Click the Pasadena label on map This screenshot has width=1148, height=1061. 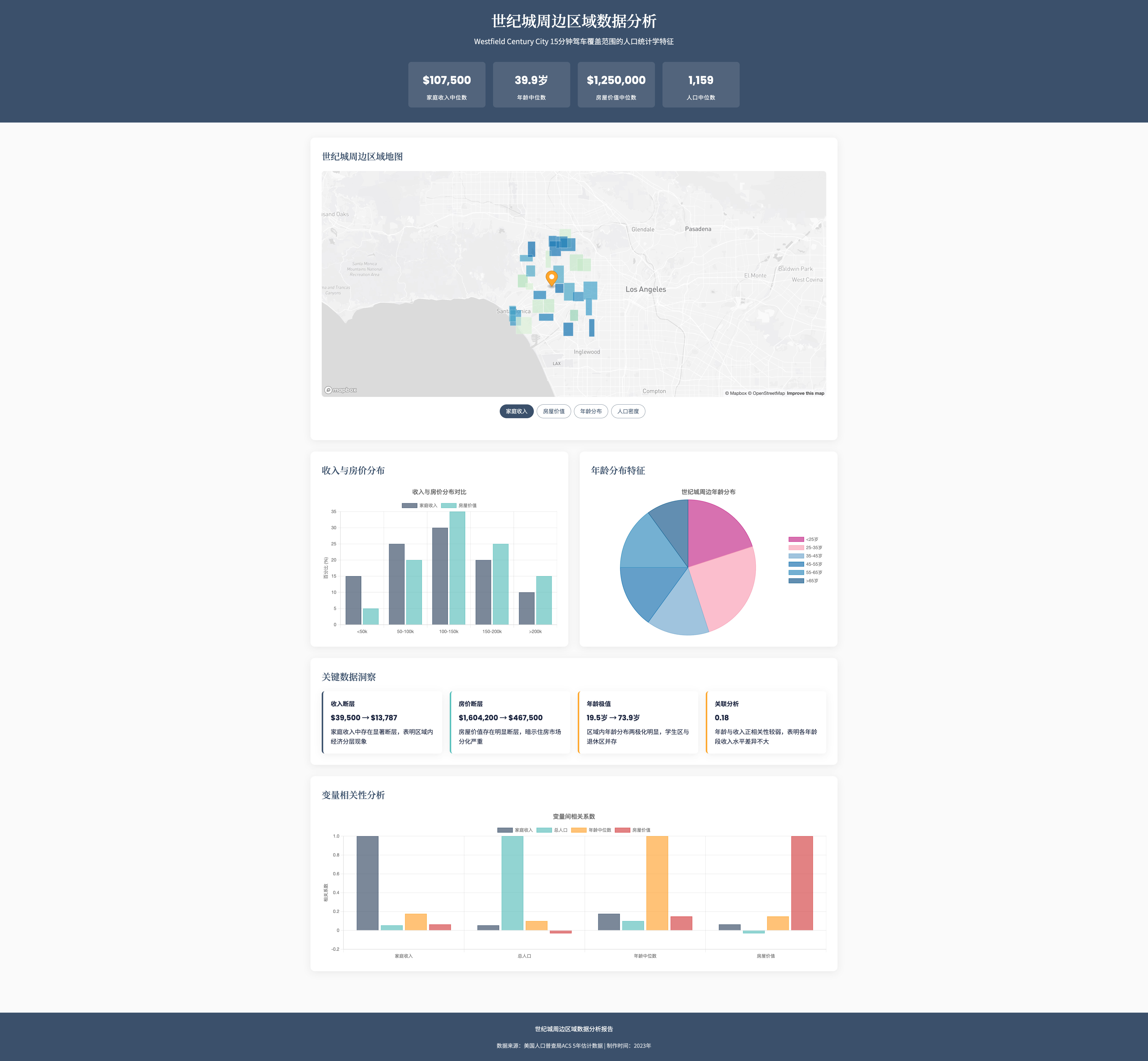pos(698,229)
